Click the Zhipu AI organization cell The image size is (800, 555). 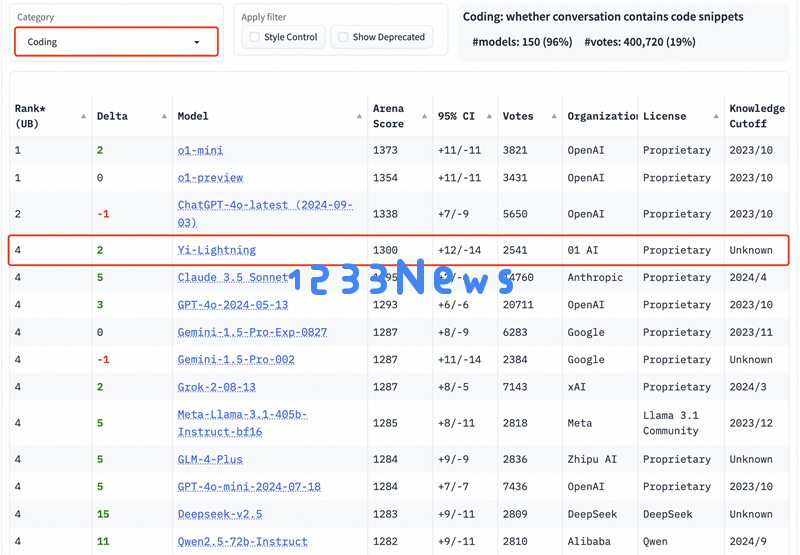(x=592, y=460)
